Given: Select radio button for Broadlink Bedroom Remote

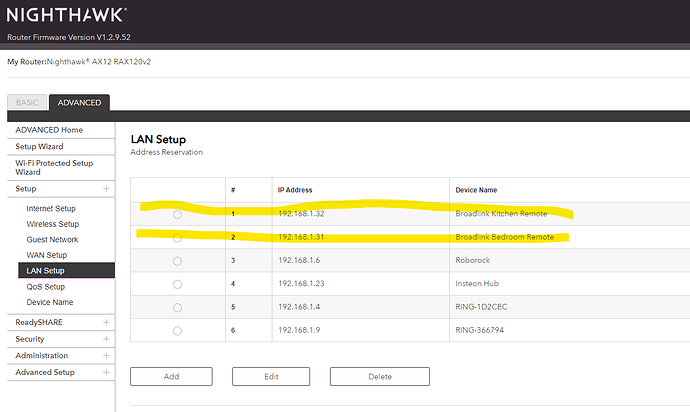Looking at the screenshot, I should pos(177,238).
